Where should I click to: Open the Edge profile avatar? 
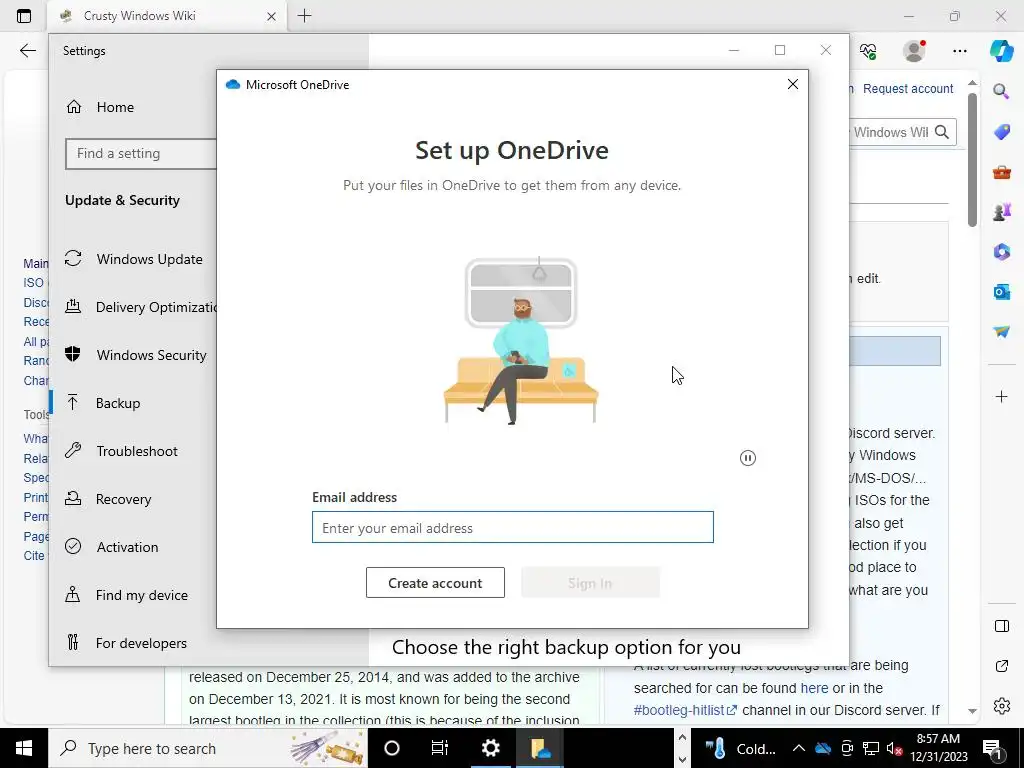(914, 51)
